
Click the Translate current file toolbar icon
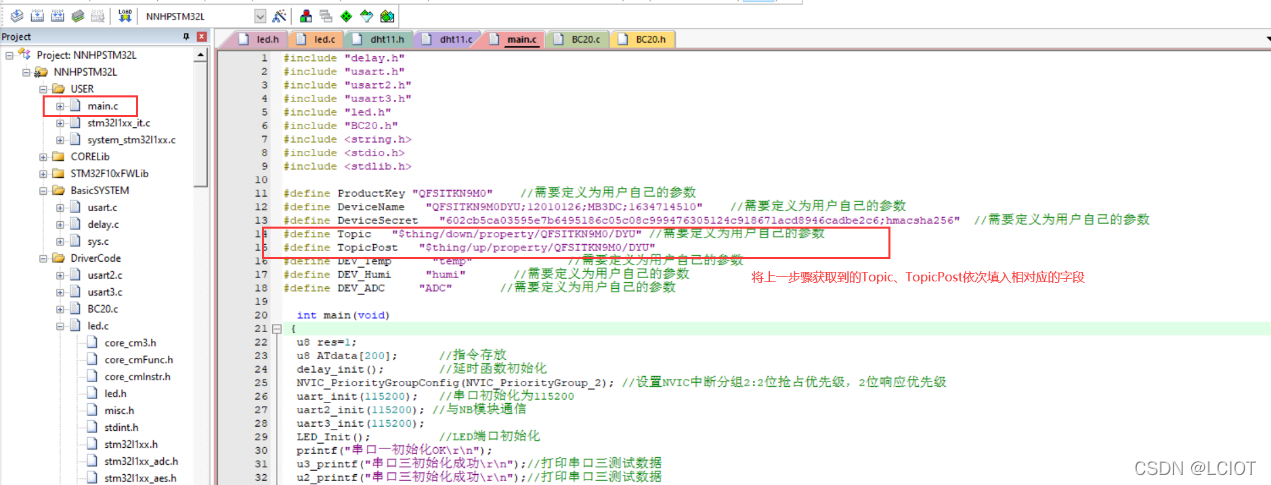coord(18,16)
